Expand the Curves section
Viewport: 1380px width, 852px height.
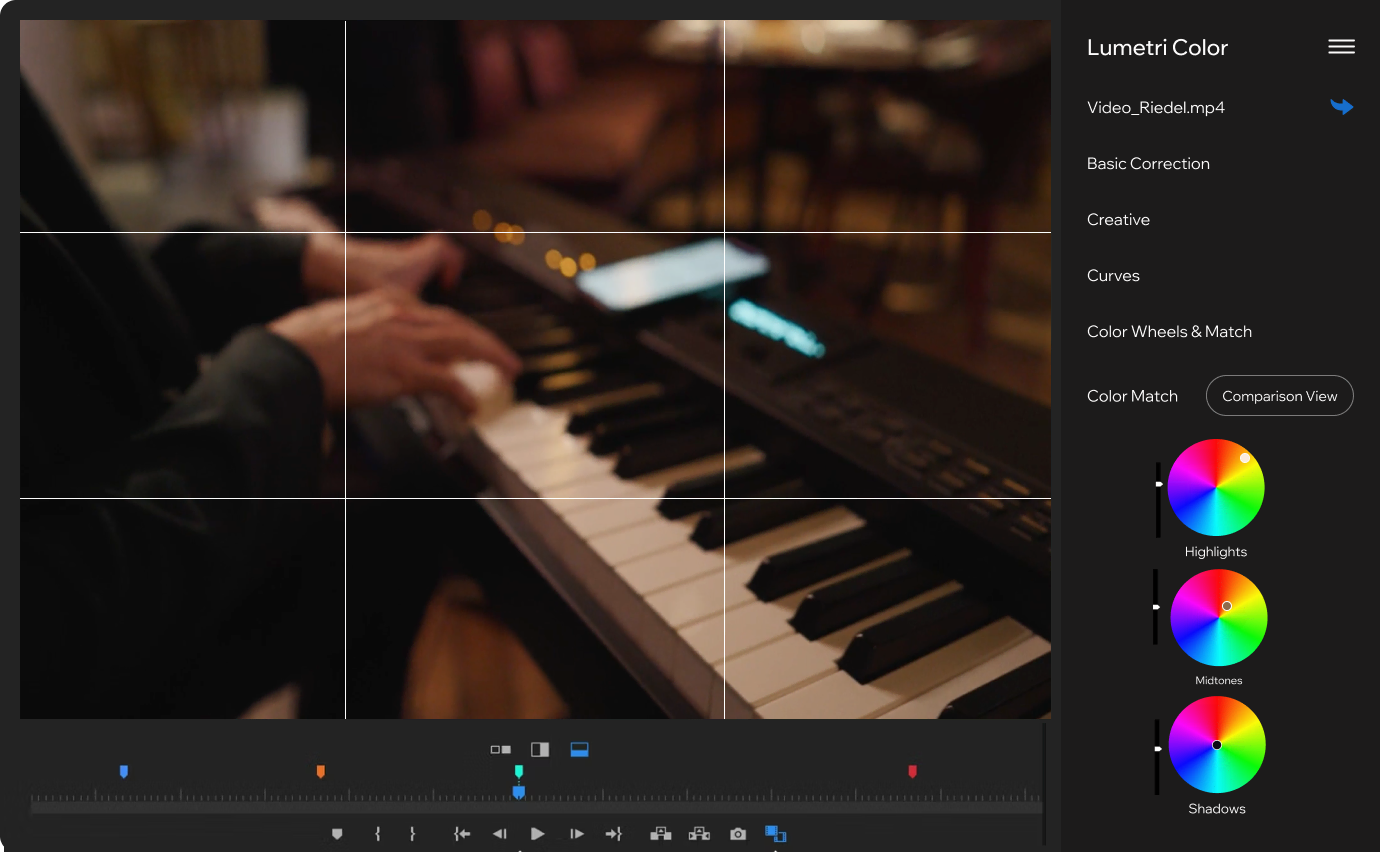[x=1113, y=275]
